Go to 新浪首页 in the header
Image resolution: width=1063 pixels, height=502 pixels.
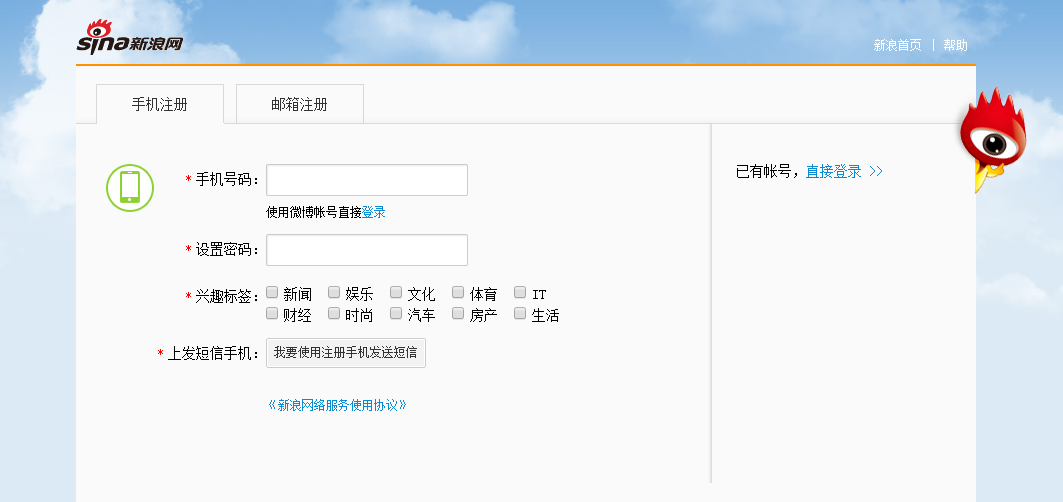897,45
